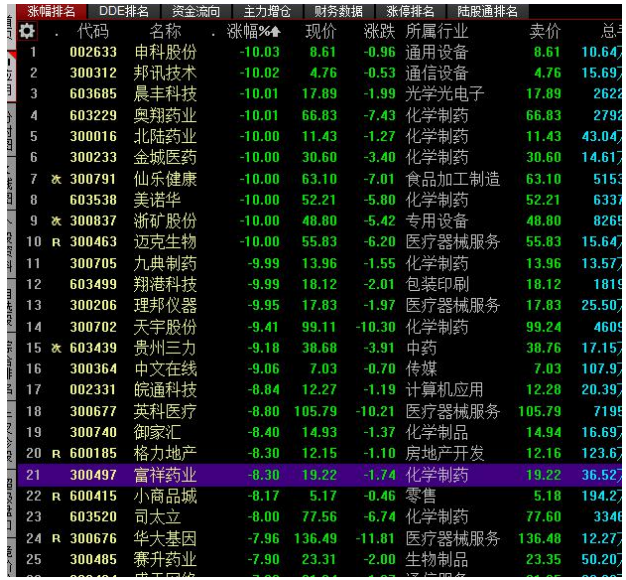Sort by the 代码 column header

pyautogui.click(x=93, y=31)
